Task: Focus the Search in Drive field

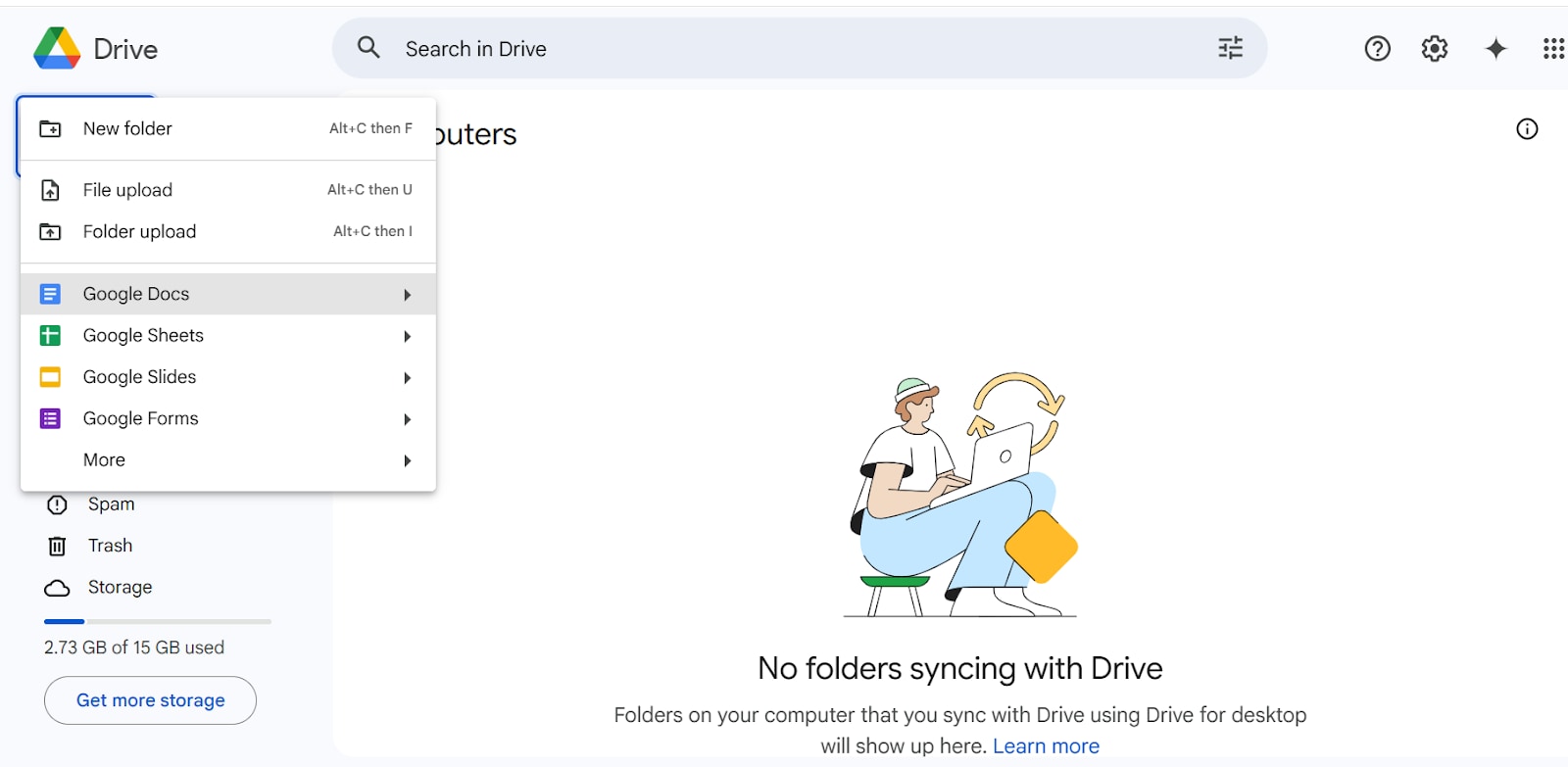Action: 800,48
